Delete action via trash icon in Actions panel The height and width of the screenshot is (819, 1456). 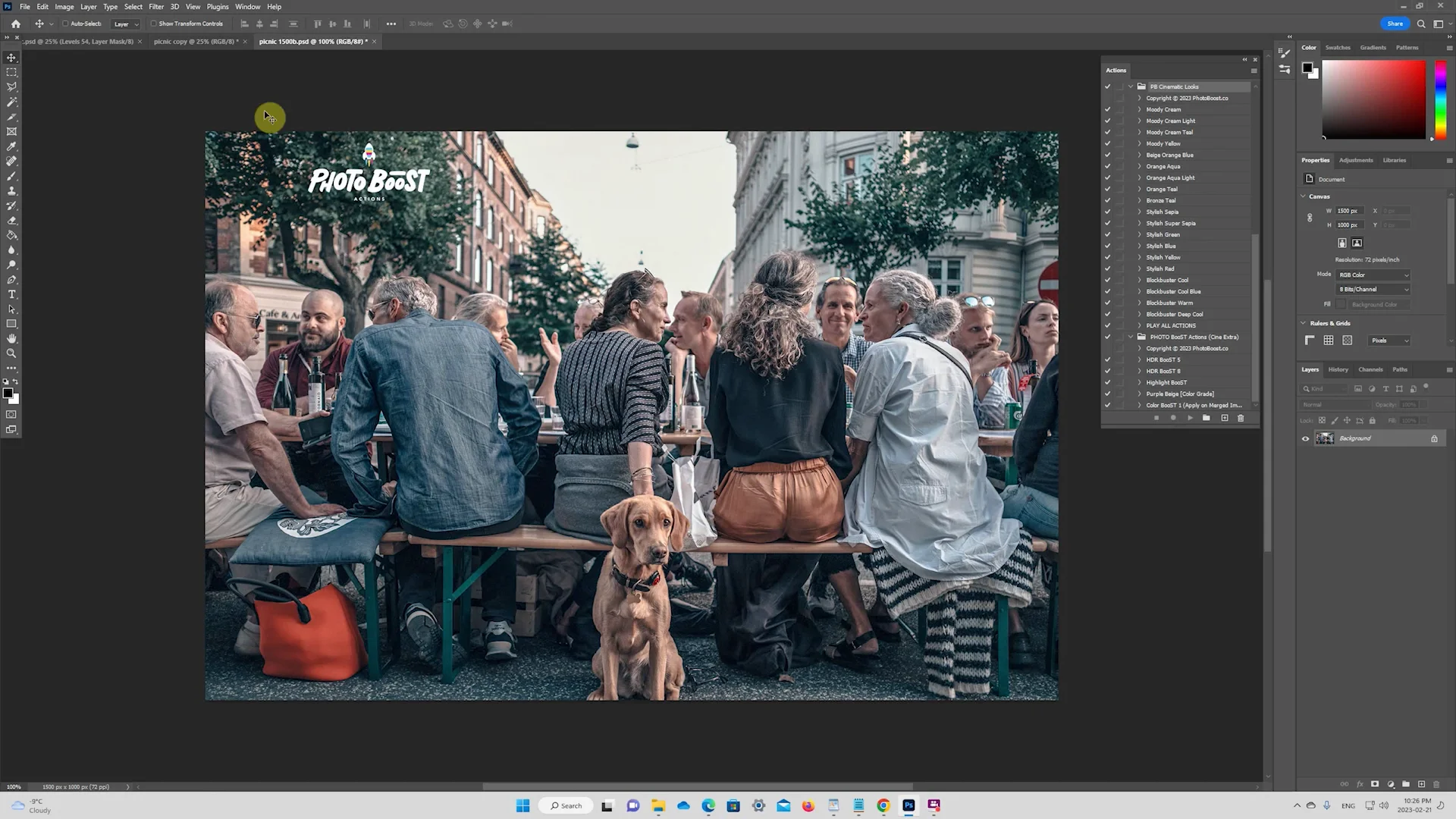(x=1241, y=418)
